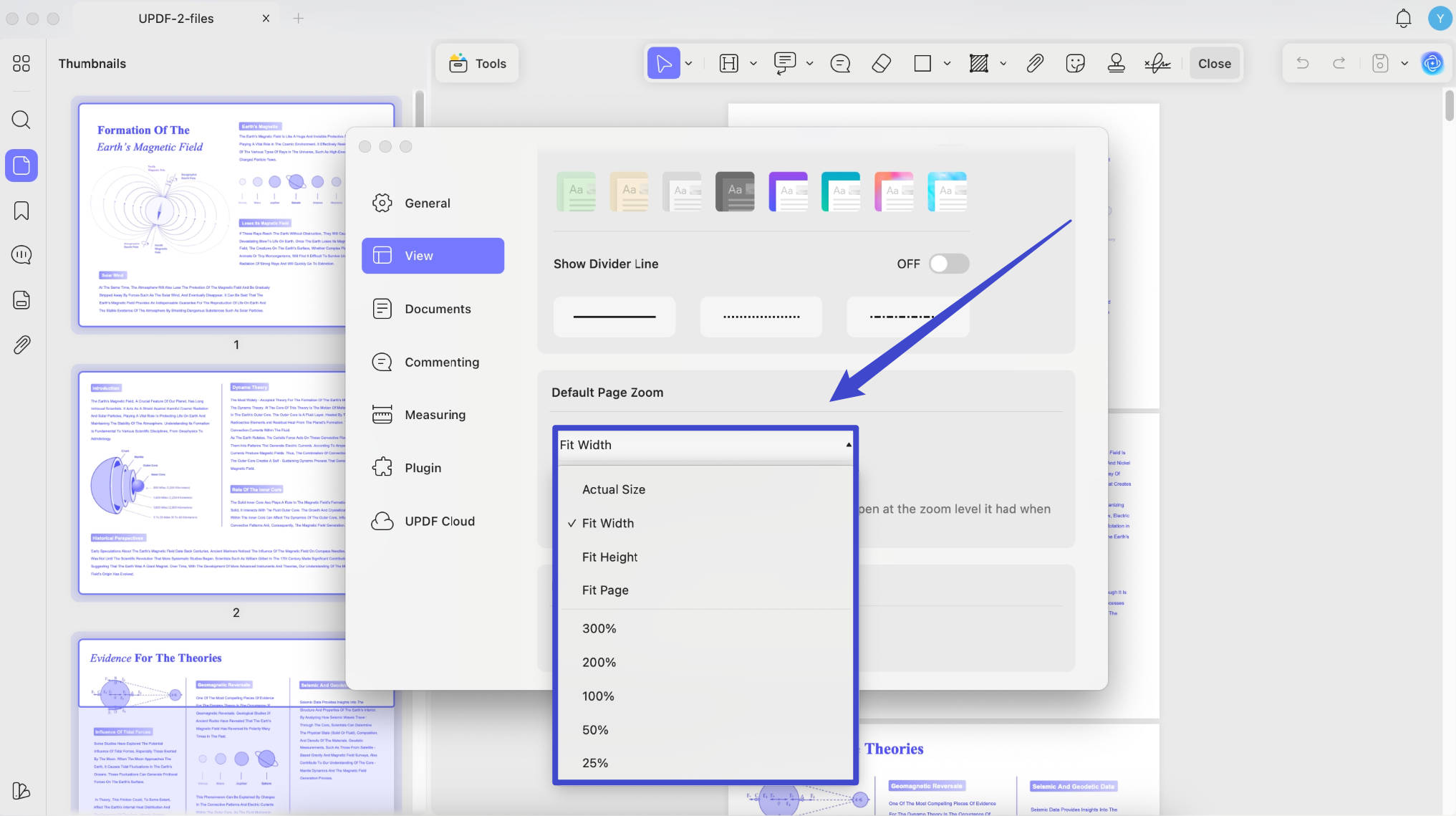Expand the save options dropdown arrow

pos(1404,64)
